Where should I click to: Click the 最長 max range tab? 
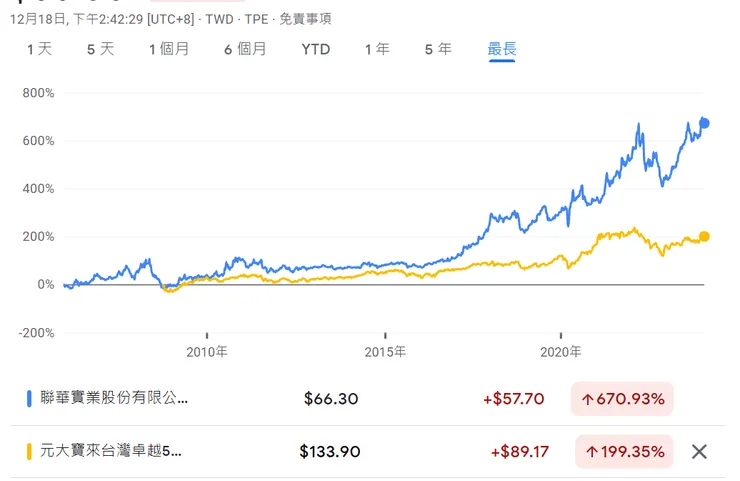502,49
